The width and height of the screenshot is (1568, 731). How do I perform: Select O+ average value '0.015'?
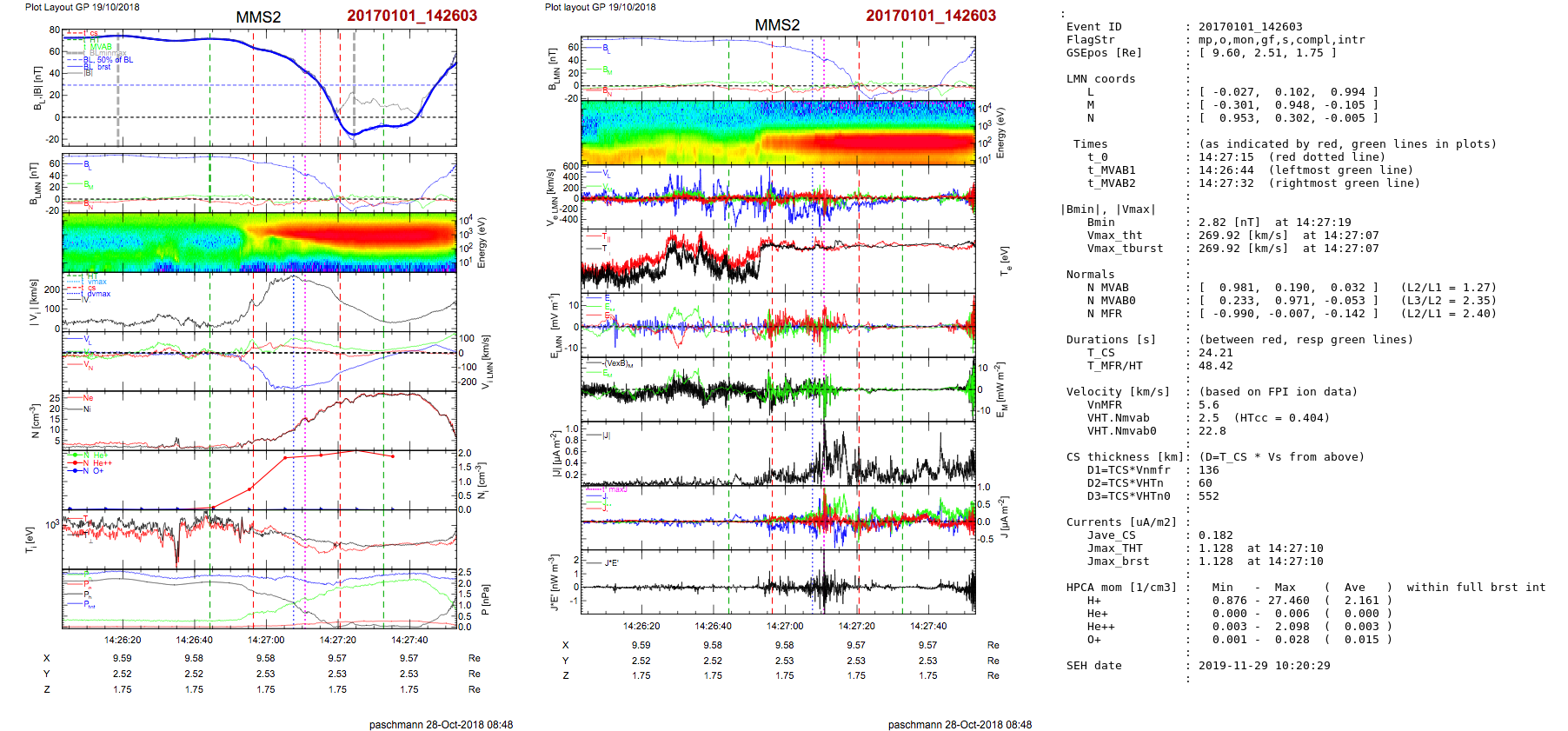click(1361, 640)
